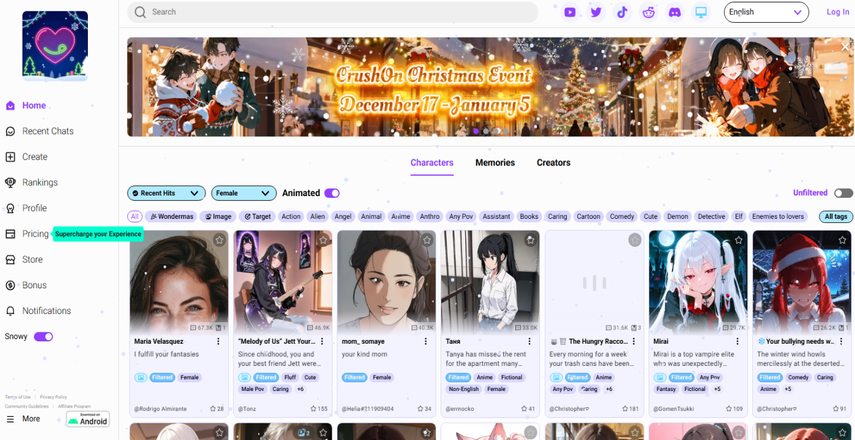Expand +5 tags on Mirai card

click(718, 389)
